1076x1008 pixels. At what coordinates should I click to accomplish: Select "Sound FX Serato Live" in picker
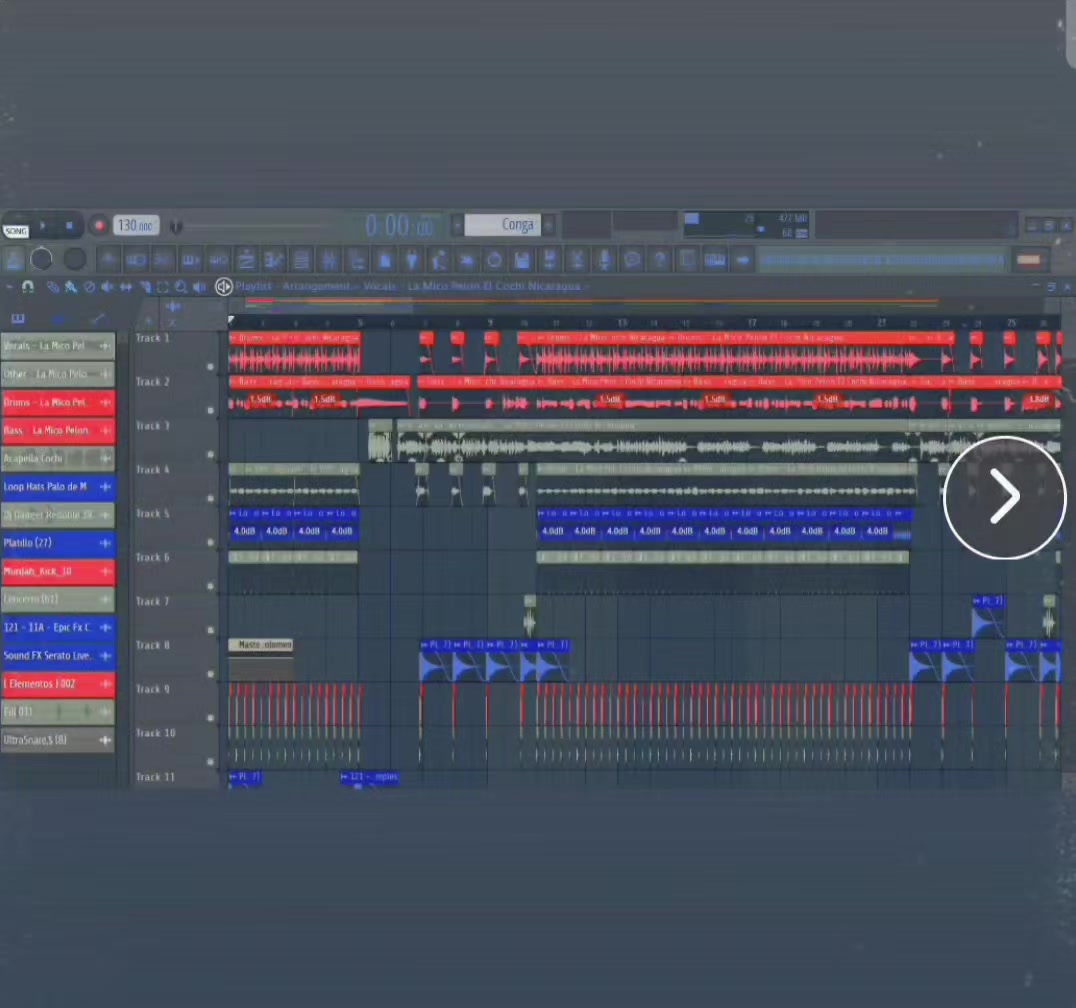click(58, 655)
